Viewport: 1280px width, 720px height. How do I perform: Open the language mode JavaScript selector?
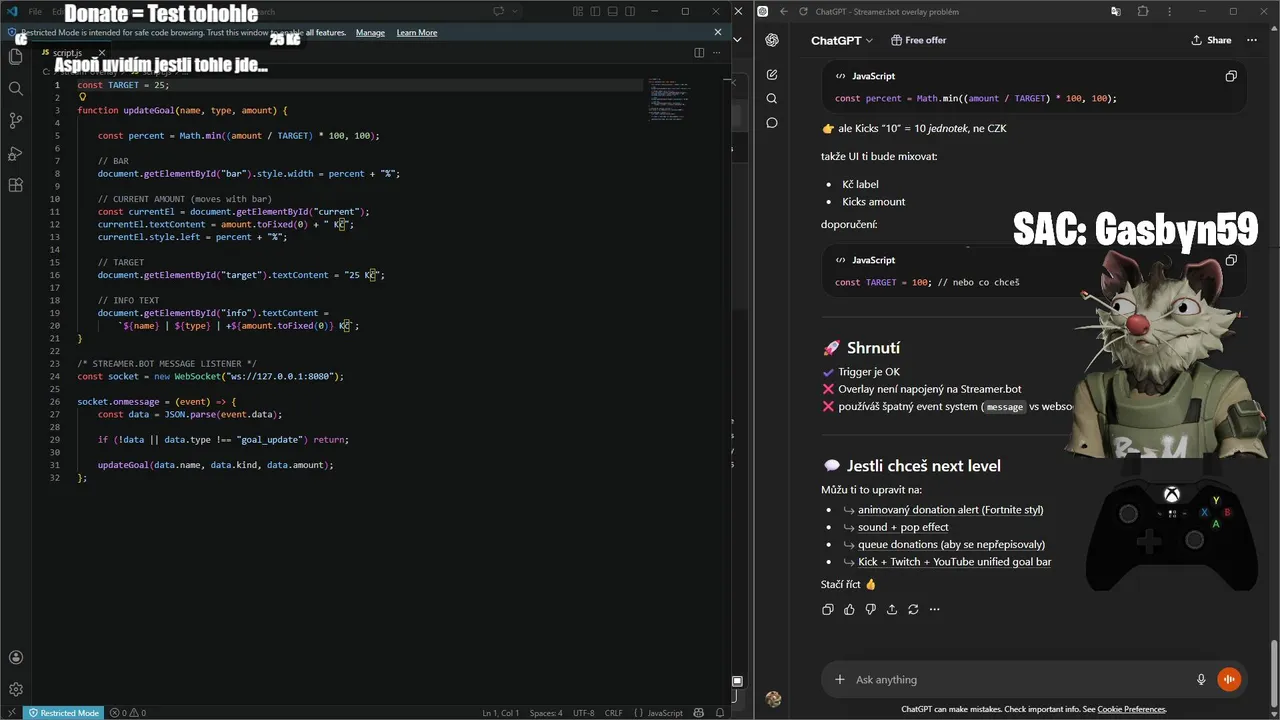click(x=665, y=713)
